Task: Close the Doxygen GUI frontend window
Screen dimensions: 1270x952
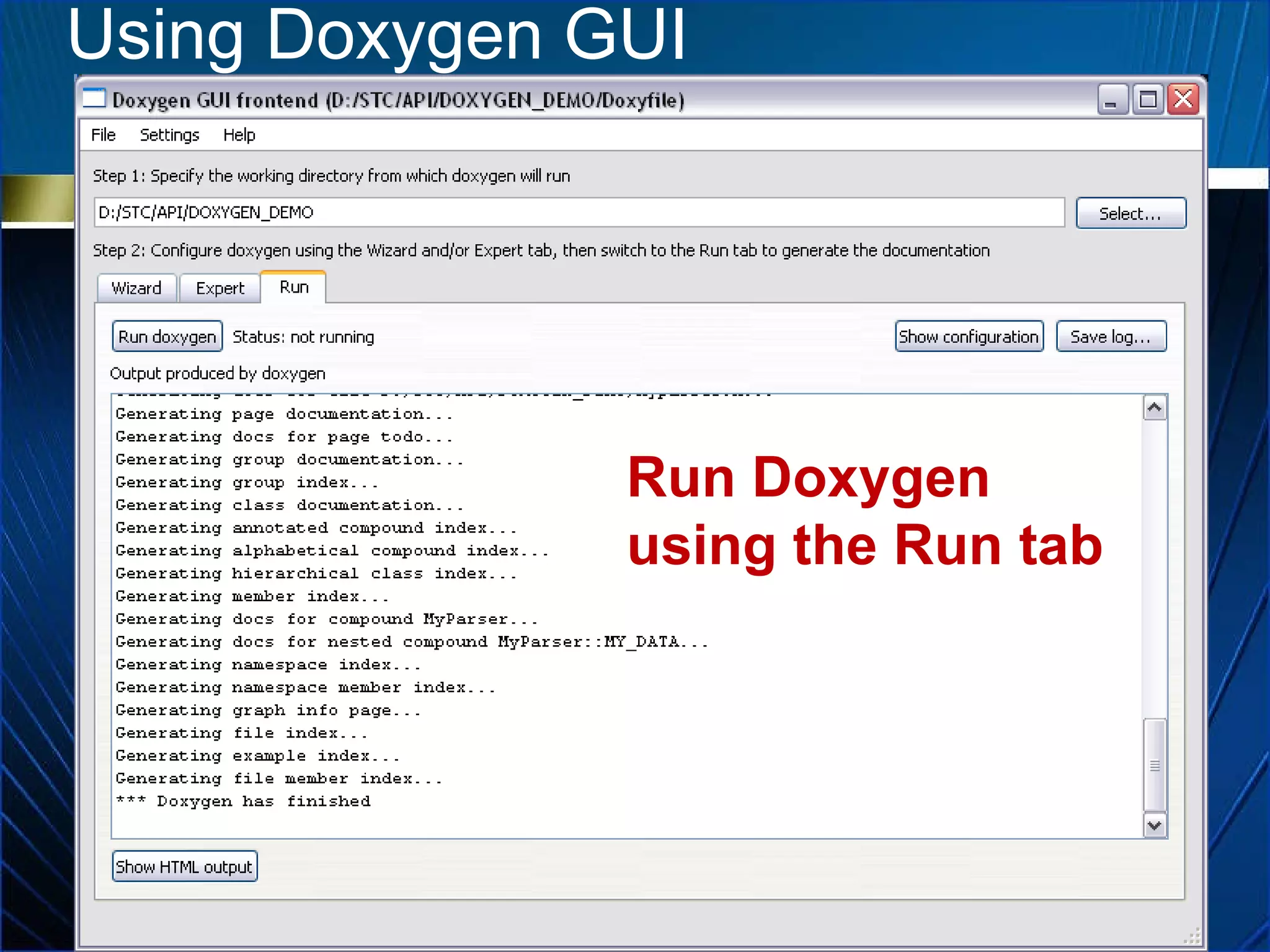Action: tap(1183, 100)
